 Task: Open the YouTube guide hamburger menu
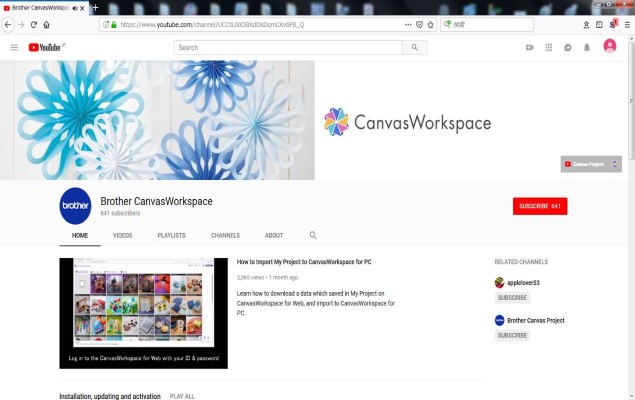[14, 47]
